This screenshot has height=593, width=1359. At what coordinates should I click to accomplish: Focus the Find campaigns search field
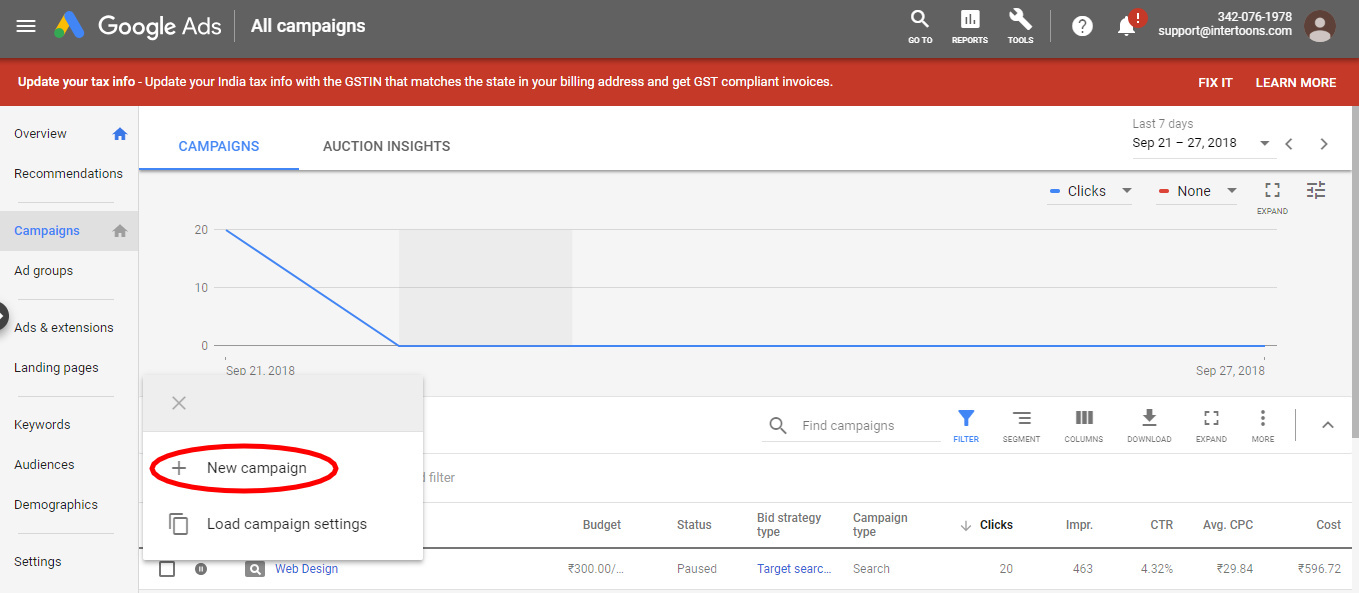868,426
